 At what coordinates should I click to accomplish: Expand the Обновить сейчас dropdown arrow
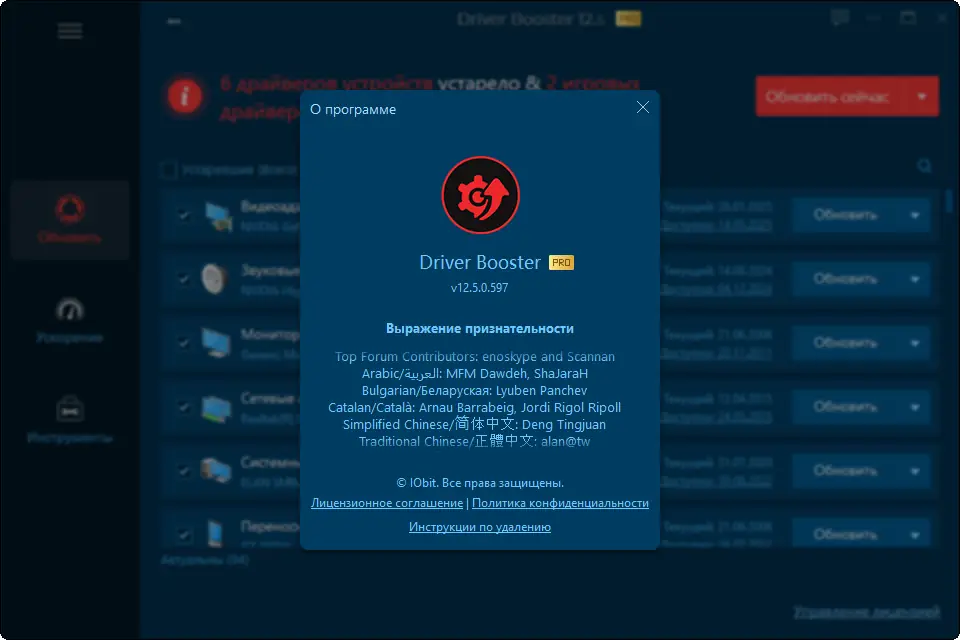[922, 97]
